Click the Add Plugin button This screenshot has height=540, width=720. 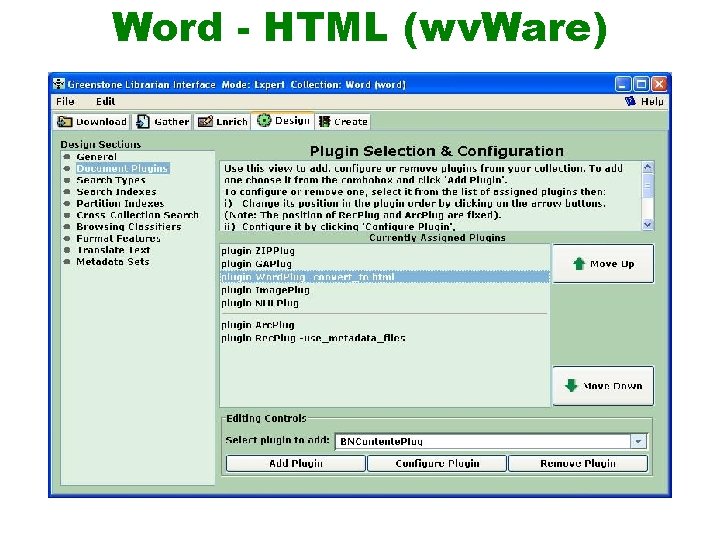click(x=296, y=463)
